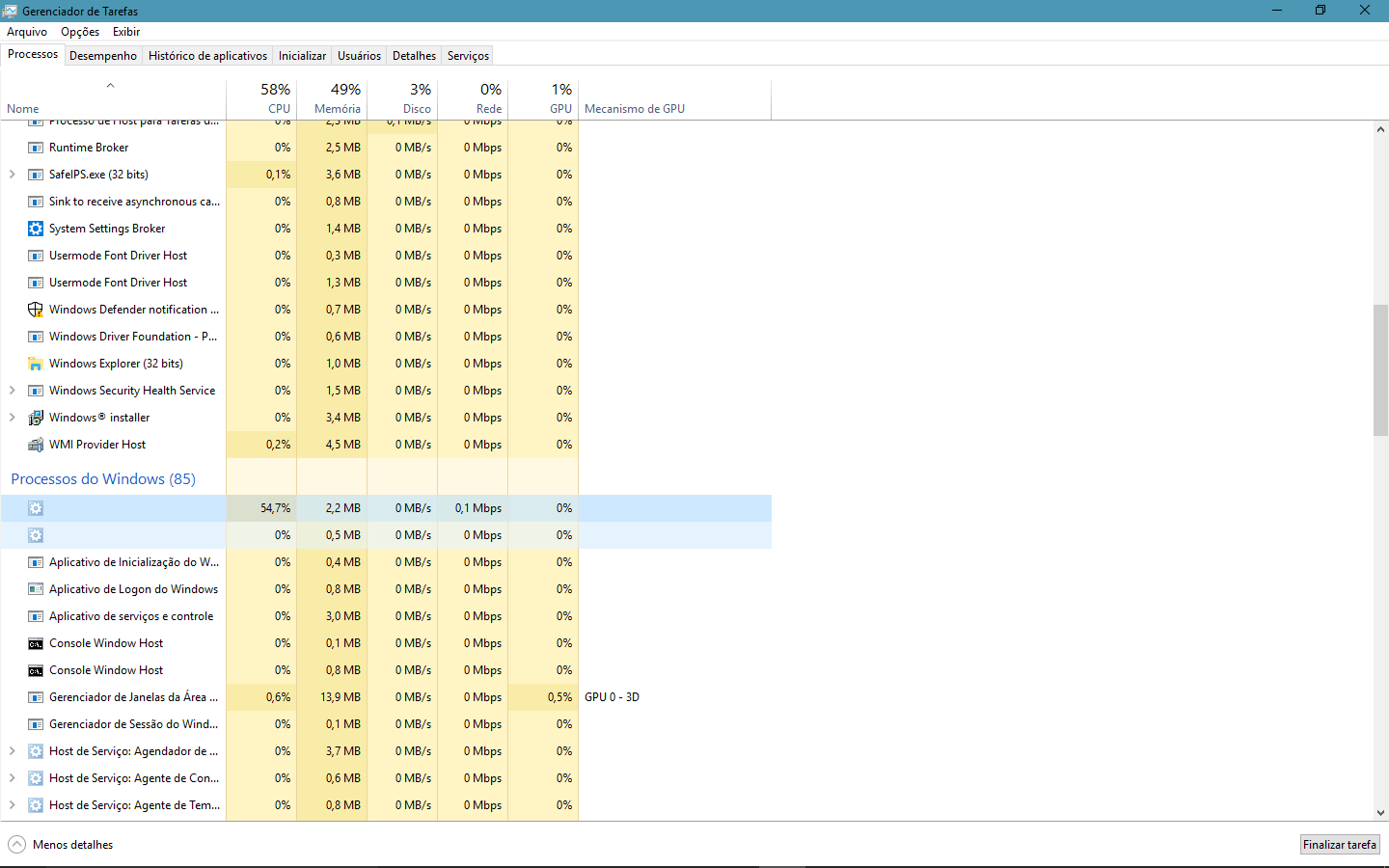Expand the Windows installer process group
The image size is (1389, 868).
12,418
